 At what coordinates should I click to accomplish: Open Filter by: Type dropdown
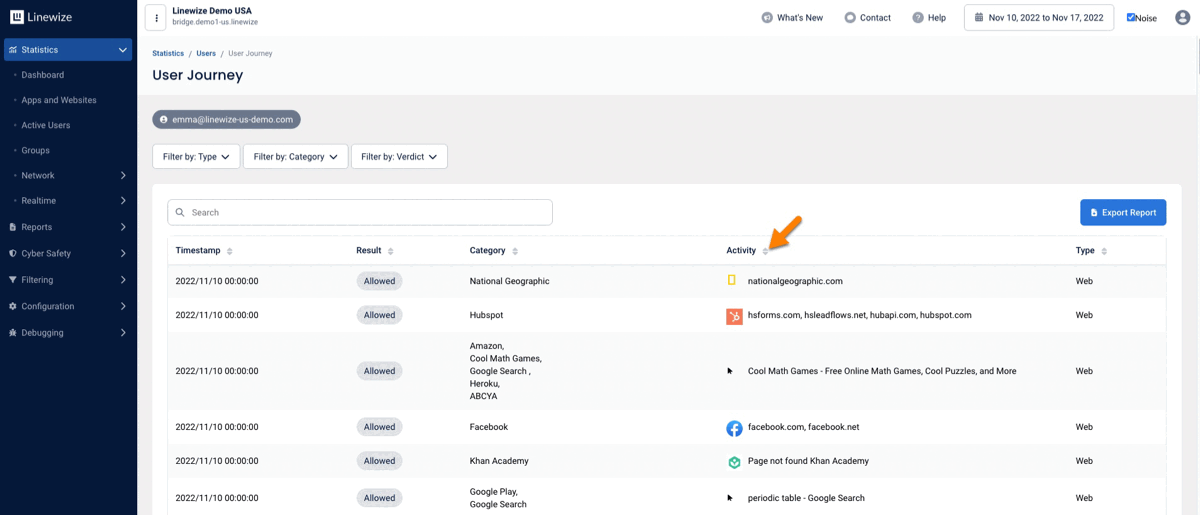click(196, 157)
